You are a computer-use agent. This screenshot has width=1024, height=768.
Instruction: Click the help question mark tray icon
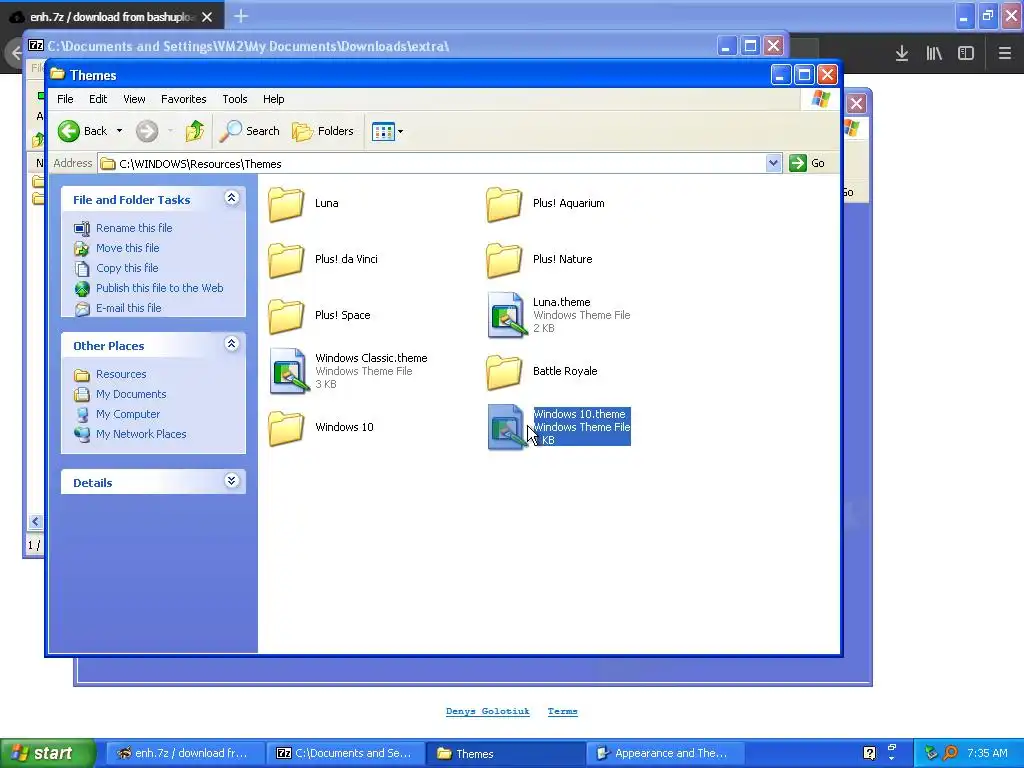pyautogui.click(x=869, y=753)
